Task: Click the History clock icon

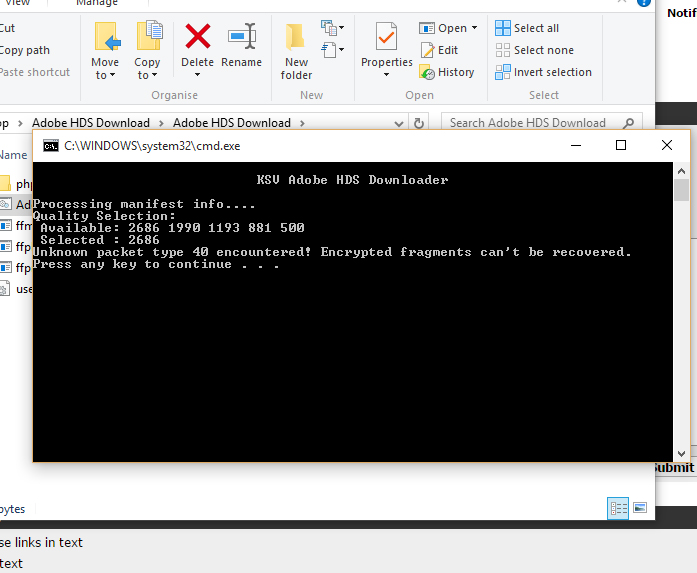Action: (427, 72)
